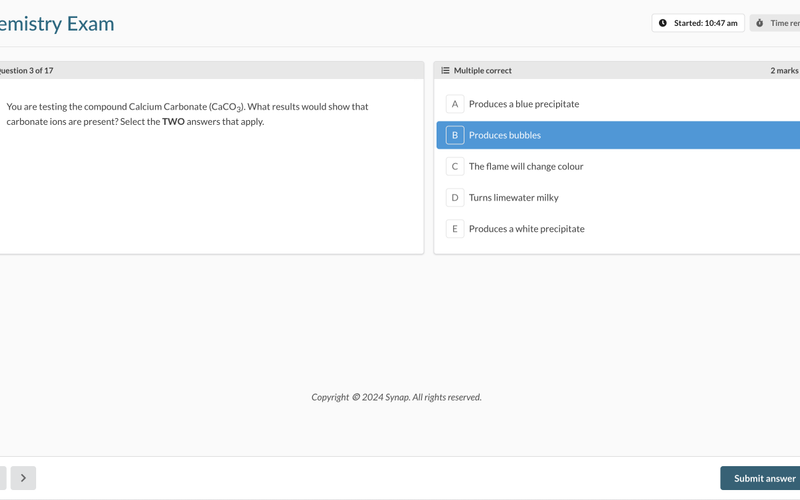Click the bold TWO word in question
800x500 pixels.
tap(173, 122)
